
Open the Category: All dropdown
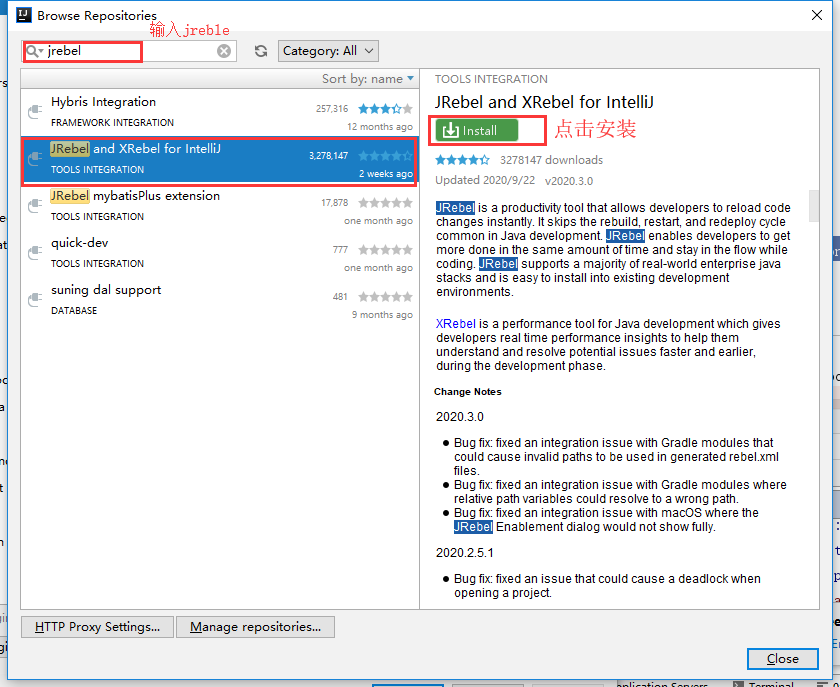(328, 51)
